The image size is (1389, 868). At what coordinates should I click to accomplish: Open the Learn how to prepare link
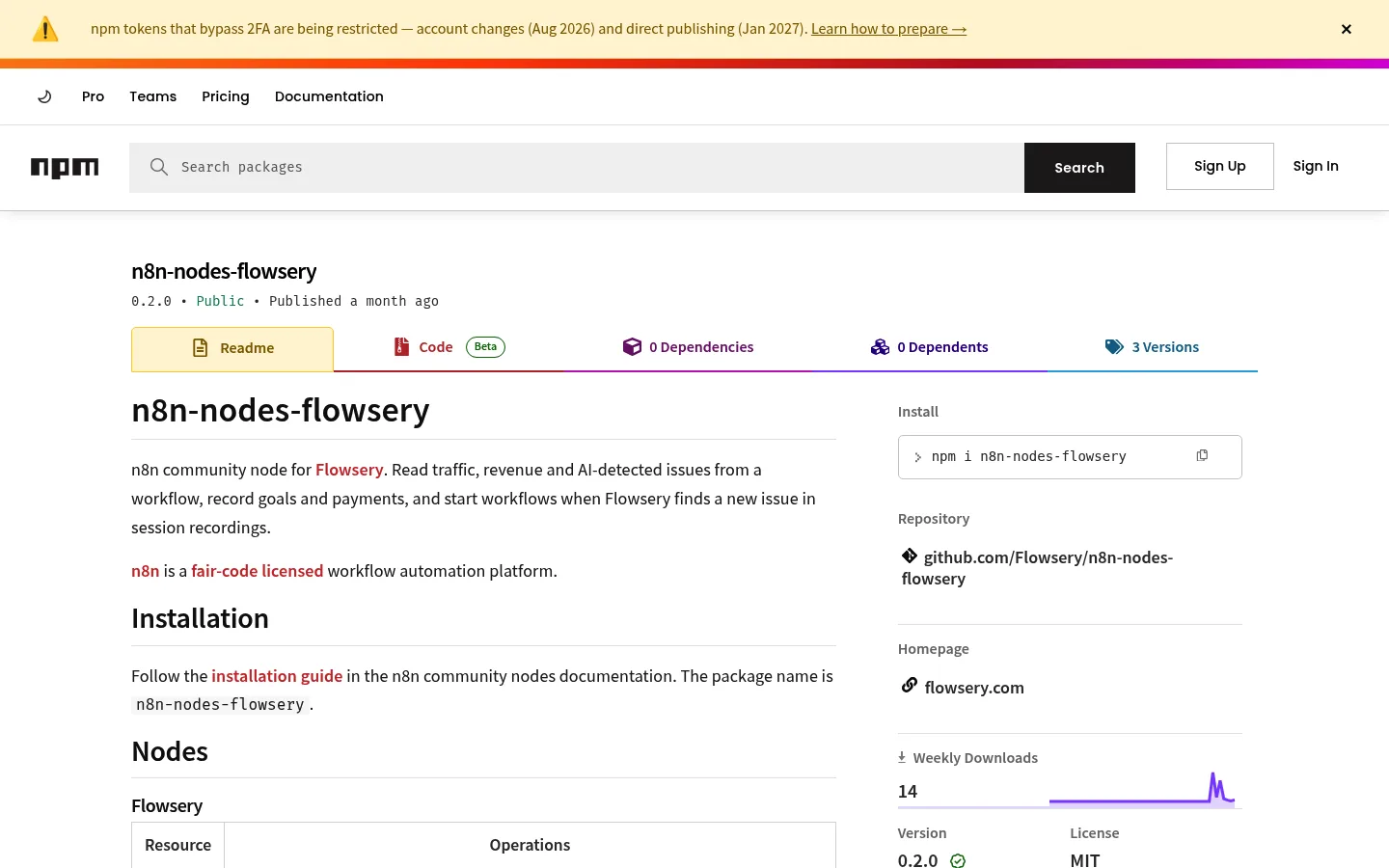pos(888,29)
